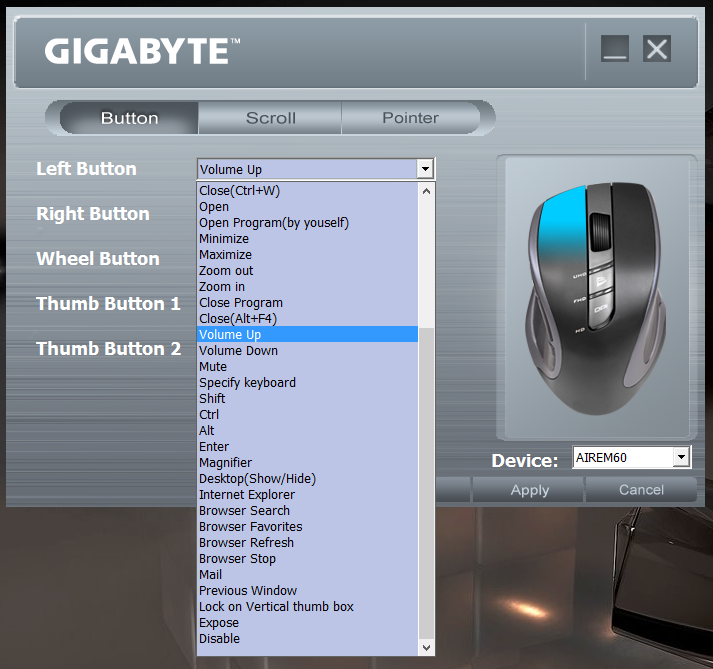Select Lock on Vertical thumb box
This screenshot has width=713, height=669.
(307, 607)
